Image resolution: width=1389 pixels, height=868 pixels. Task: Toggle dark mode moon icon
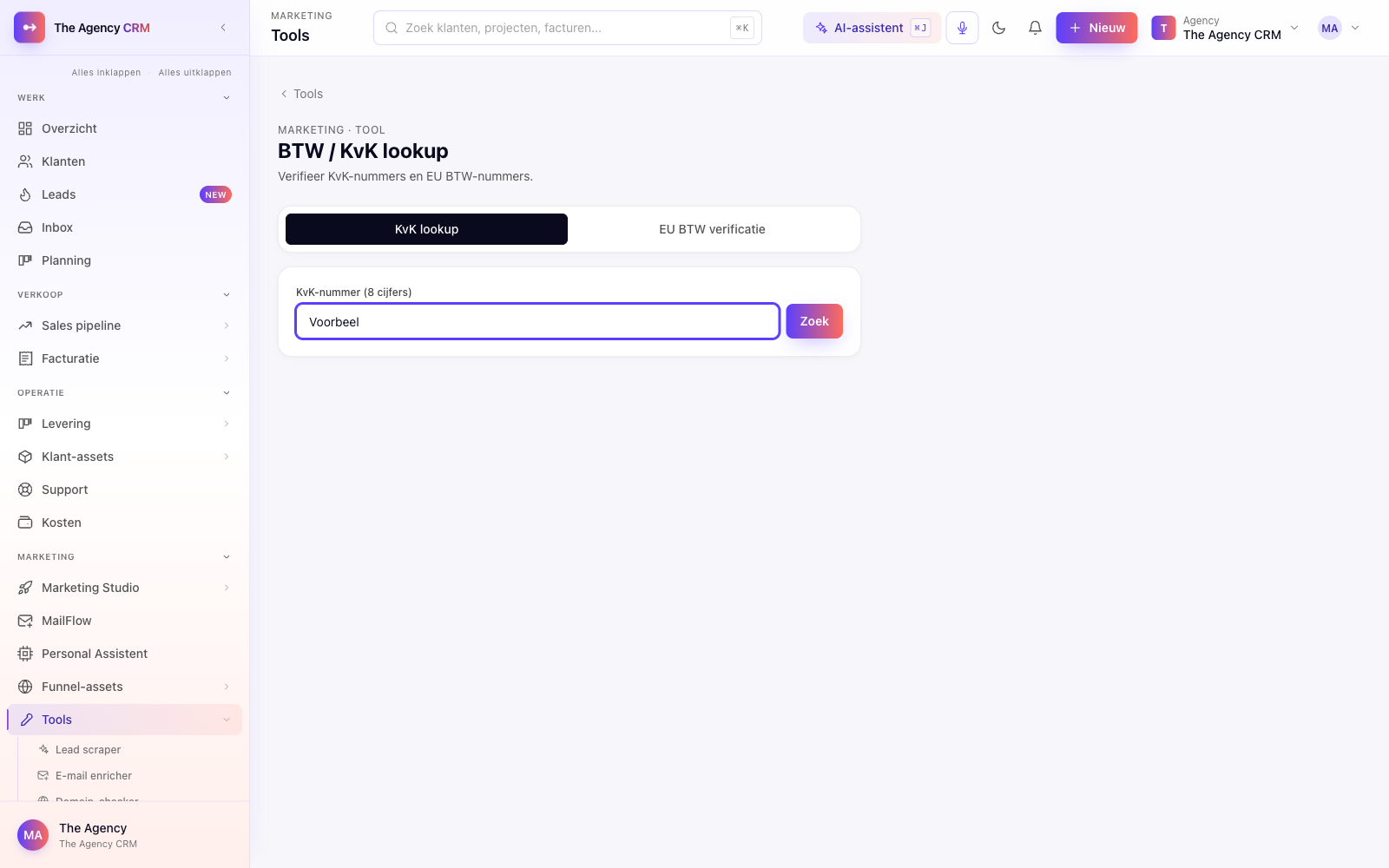click(x=998, y=28)
